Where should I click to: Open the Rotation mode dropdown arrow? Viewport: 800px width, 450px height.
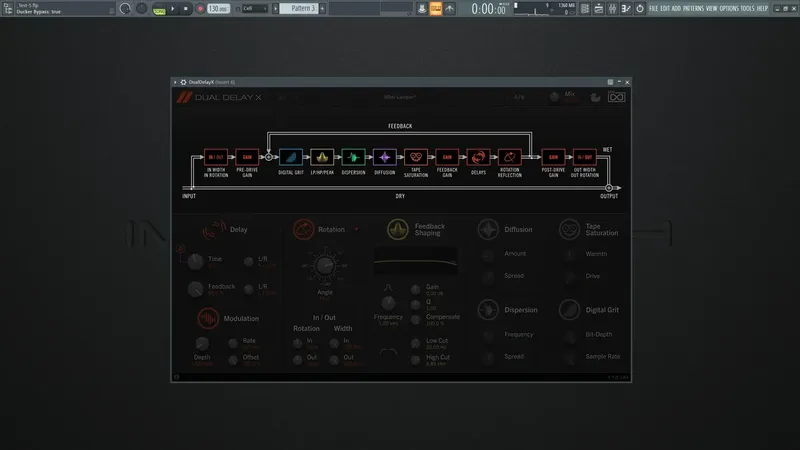356,230
